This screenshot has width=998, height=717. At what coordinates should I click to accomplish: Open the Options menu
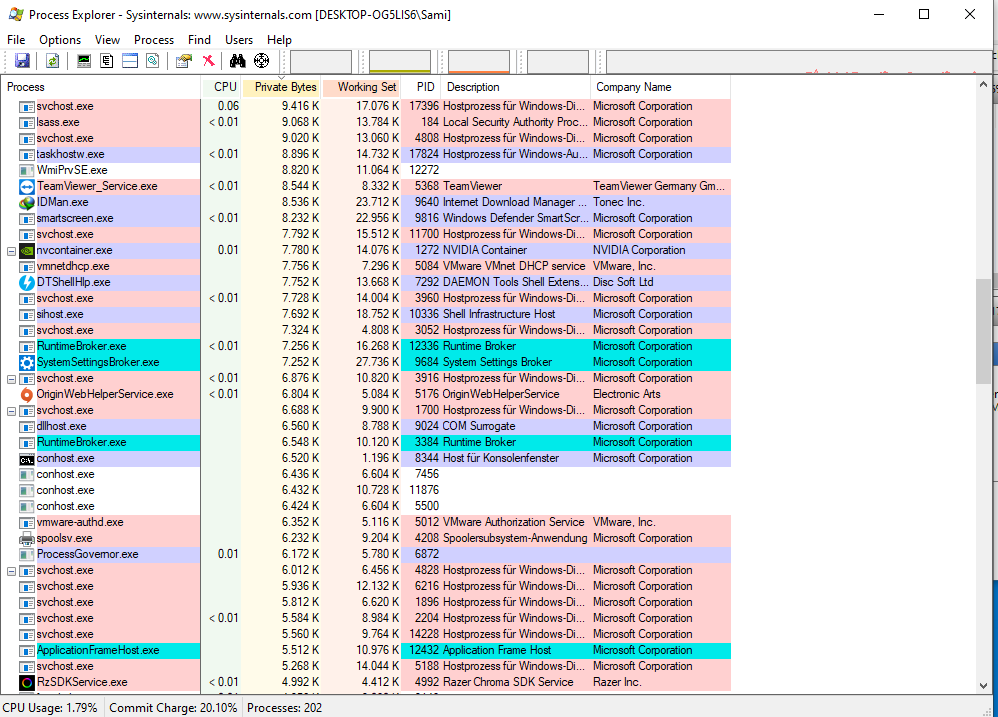click(x=60, y=39)
